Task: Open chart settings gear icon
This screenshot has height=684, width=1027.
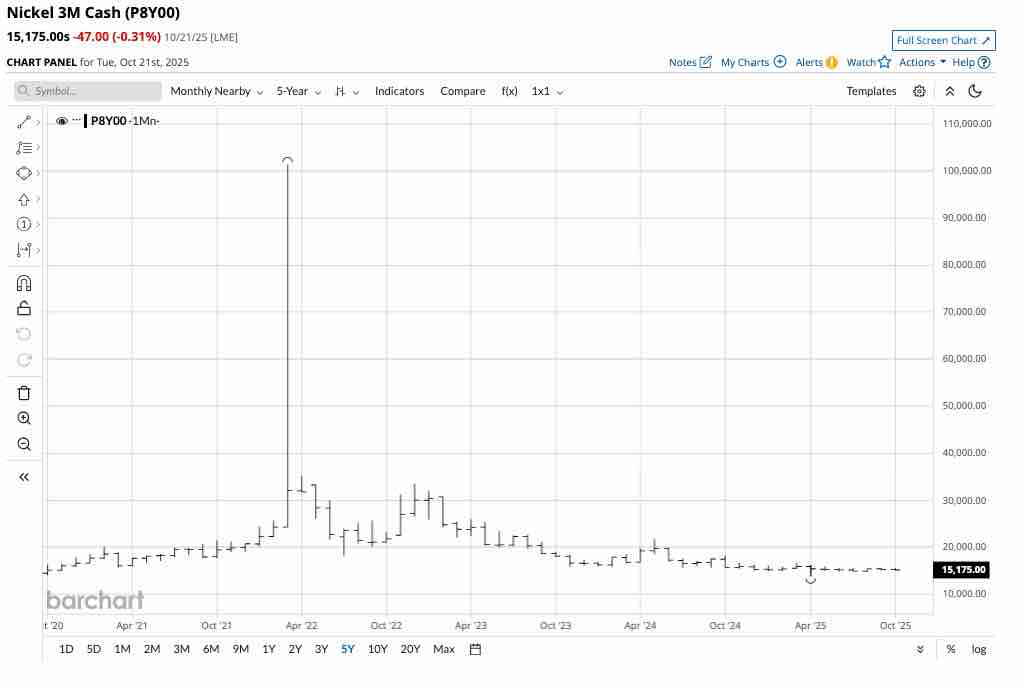Action: [x=919, y=91]
